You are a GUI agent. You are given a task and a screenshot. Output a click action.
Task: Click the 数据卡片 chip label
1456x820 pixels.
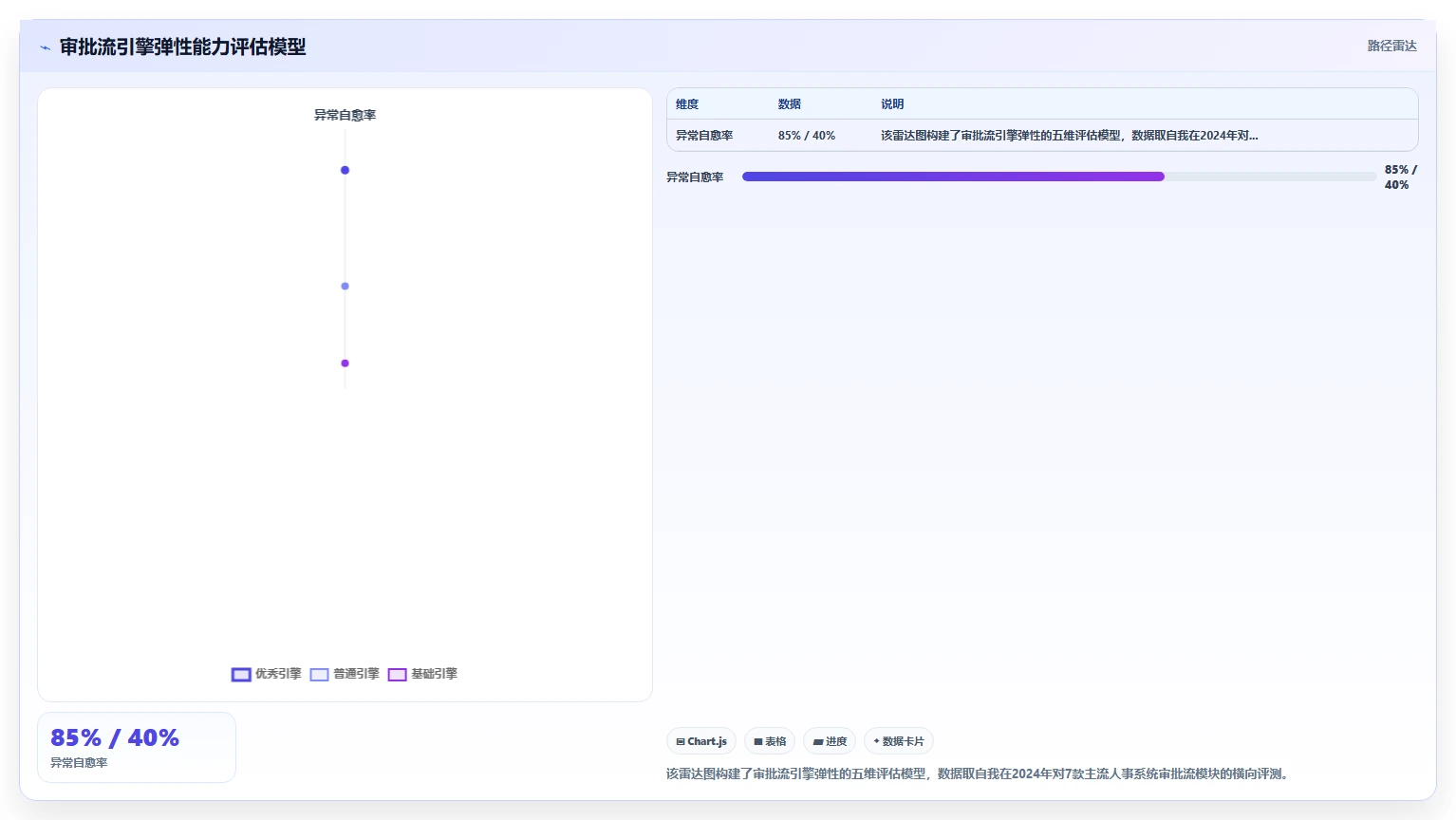tap(904, 741)
